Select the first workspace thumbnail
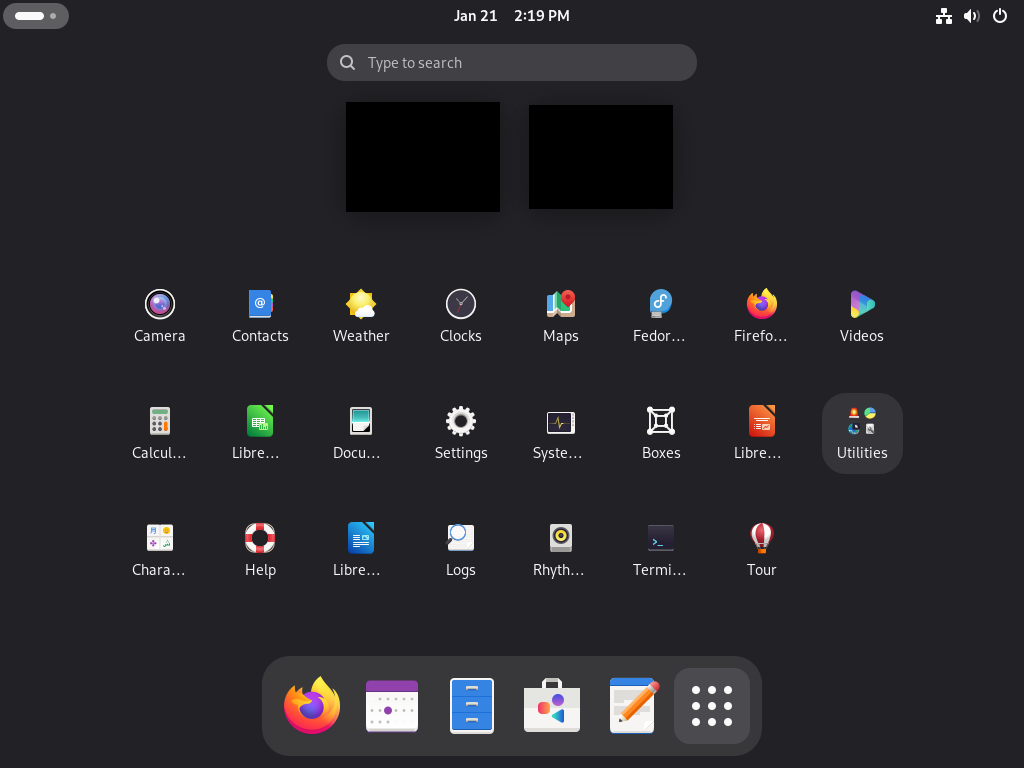This screenshot has height=768, width=1024. (423, 157)
